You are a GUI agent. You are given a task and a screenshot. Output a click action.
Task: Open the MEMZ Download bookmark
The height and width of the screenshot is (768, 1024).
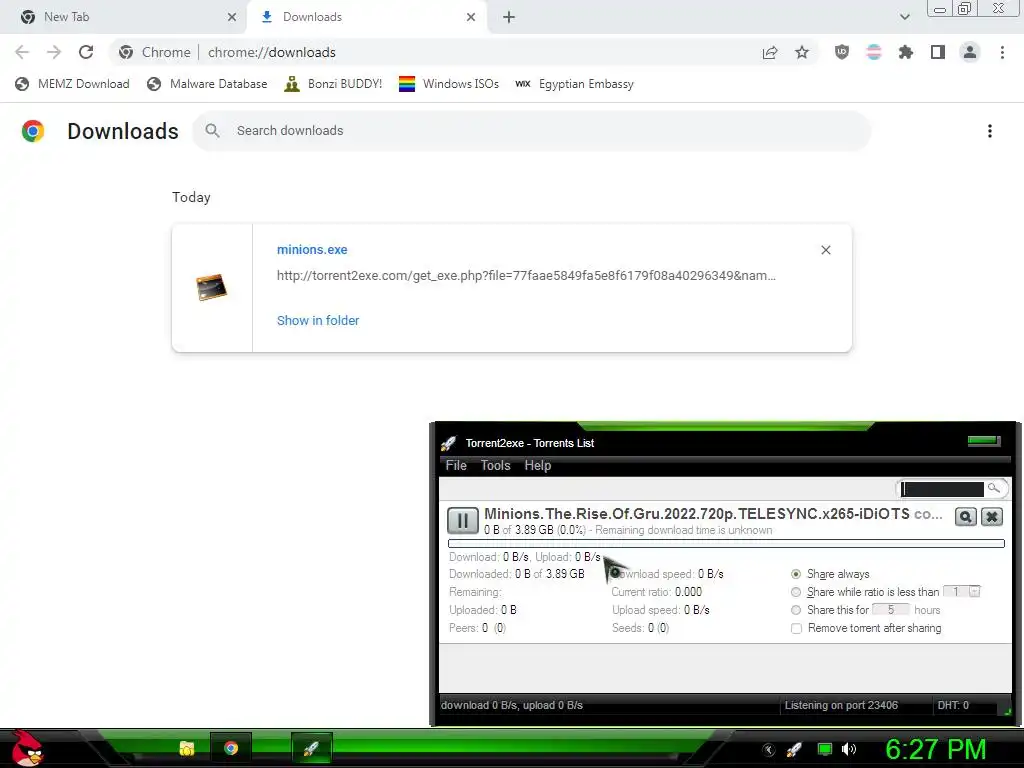pos(72,84)
